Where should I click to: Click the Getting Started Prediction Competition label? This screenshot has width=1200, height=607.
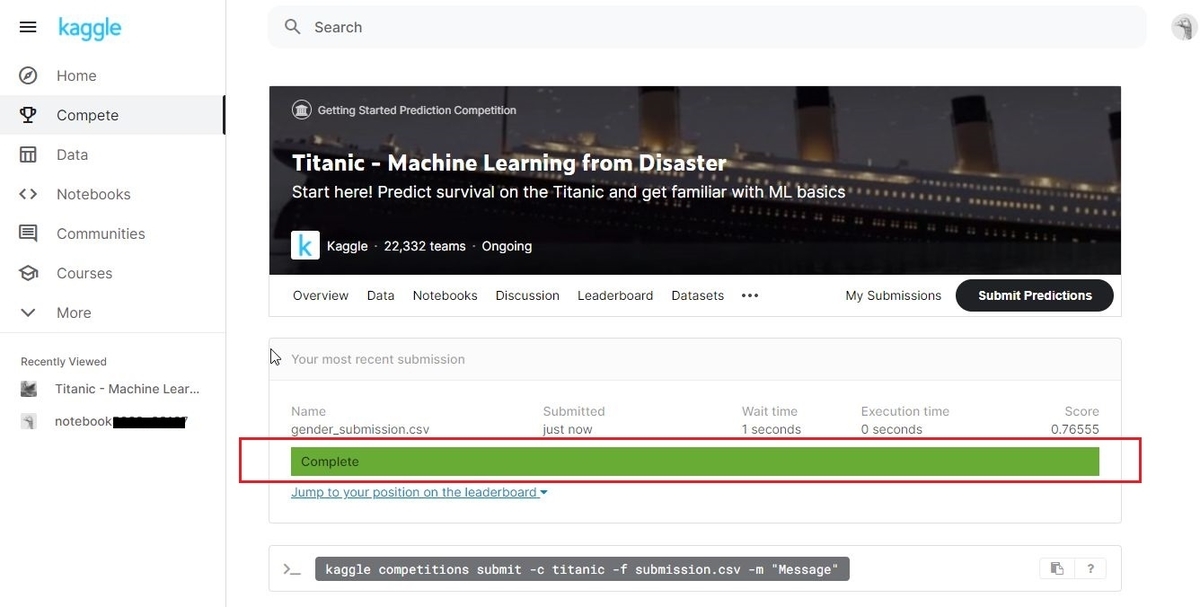417,110
